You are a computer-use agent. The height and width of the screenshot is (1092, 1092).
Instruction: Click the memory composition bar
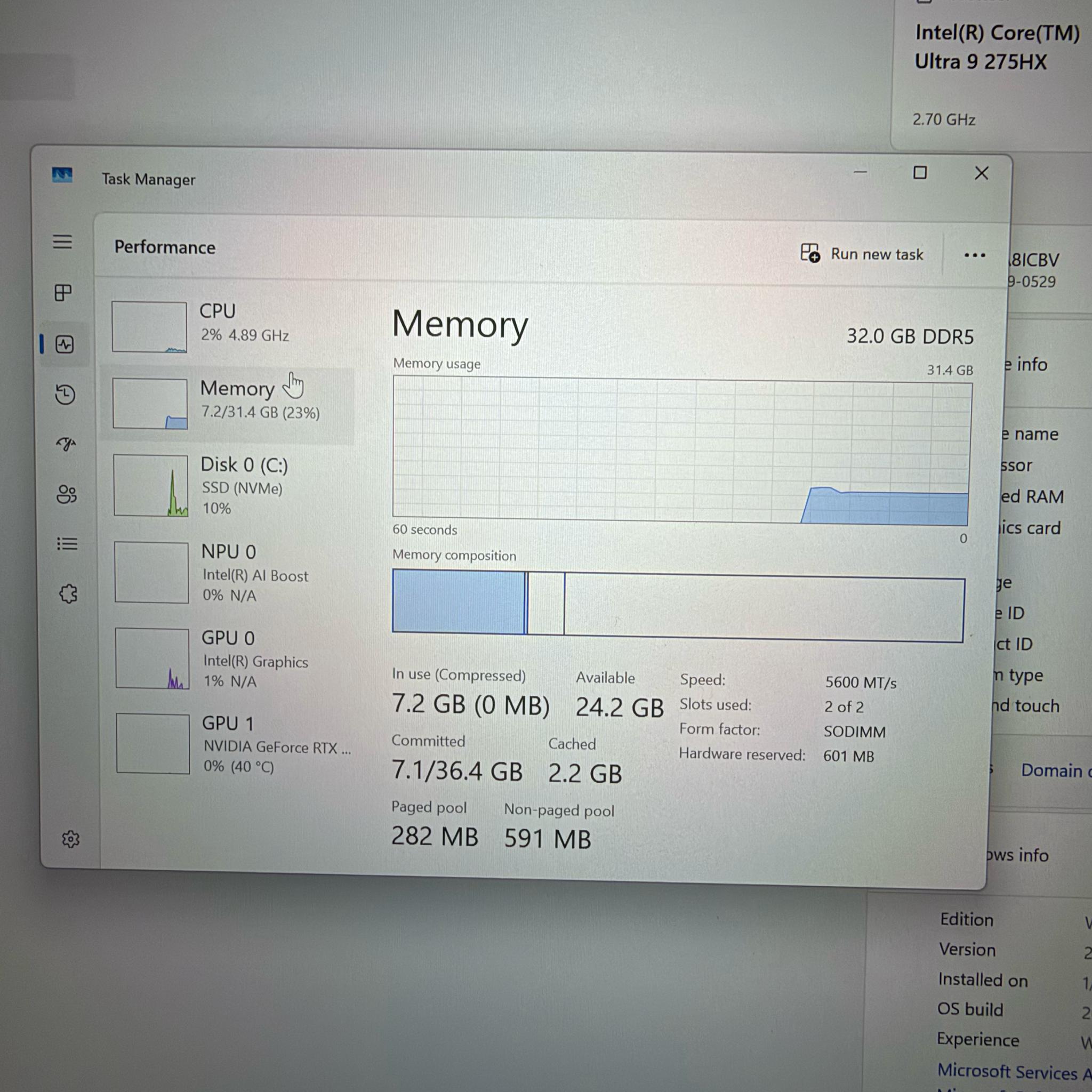click(x=678, y=605)
